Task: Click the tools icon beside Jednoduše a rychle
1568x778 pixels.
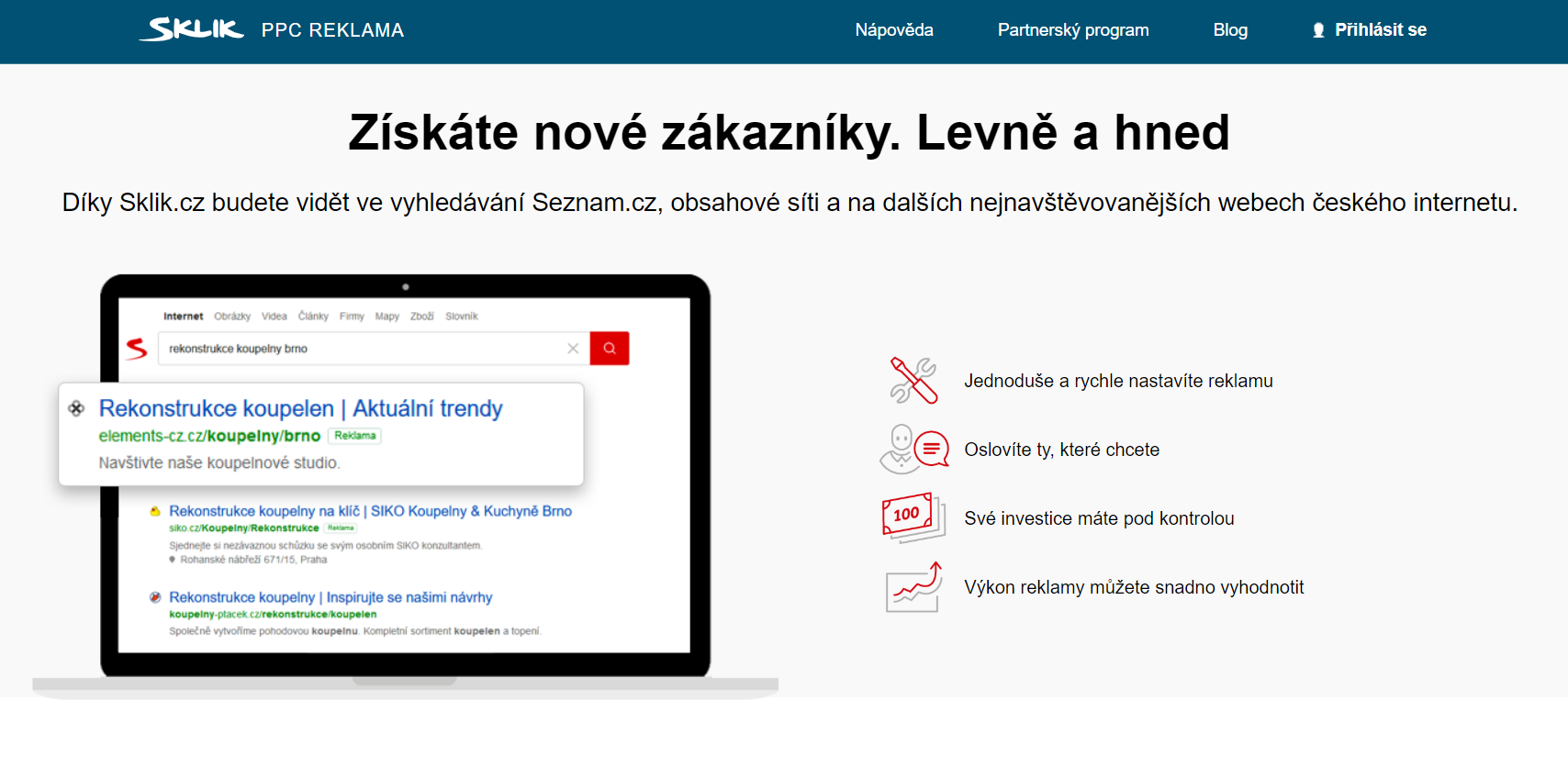Action: click(x=913, y=381)
